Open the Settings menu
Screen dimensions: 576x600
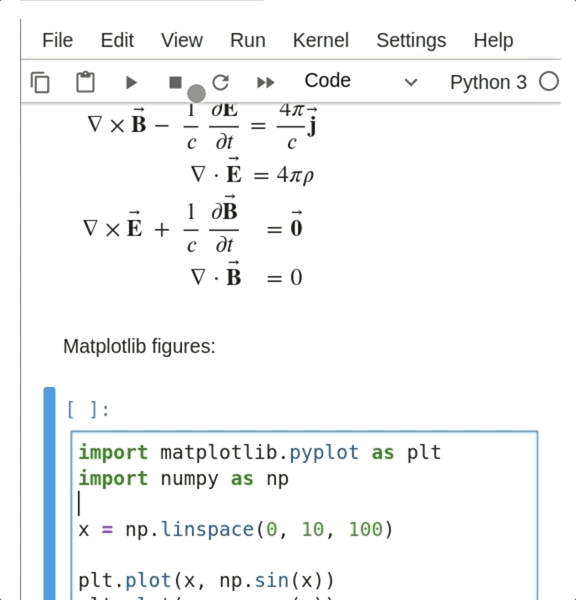pyautogui.click(x=411, y=40)
